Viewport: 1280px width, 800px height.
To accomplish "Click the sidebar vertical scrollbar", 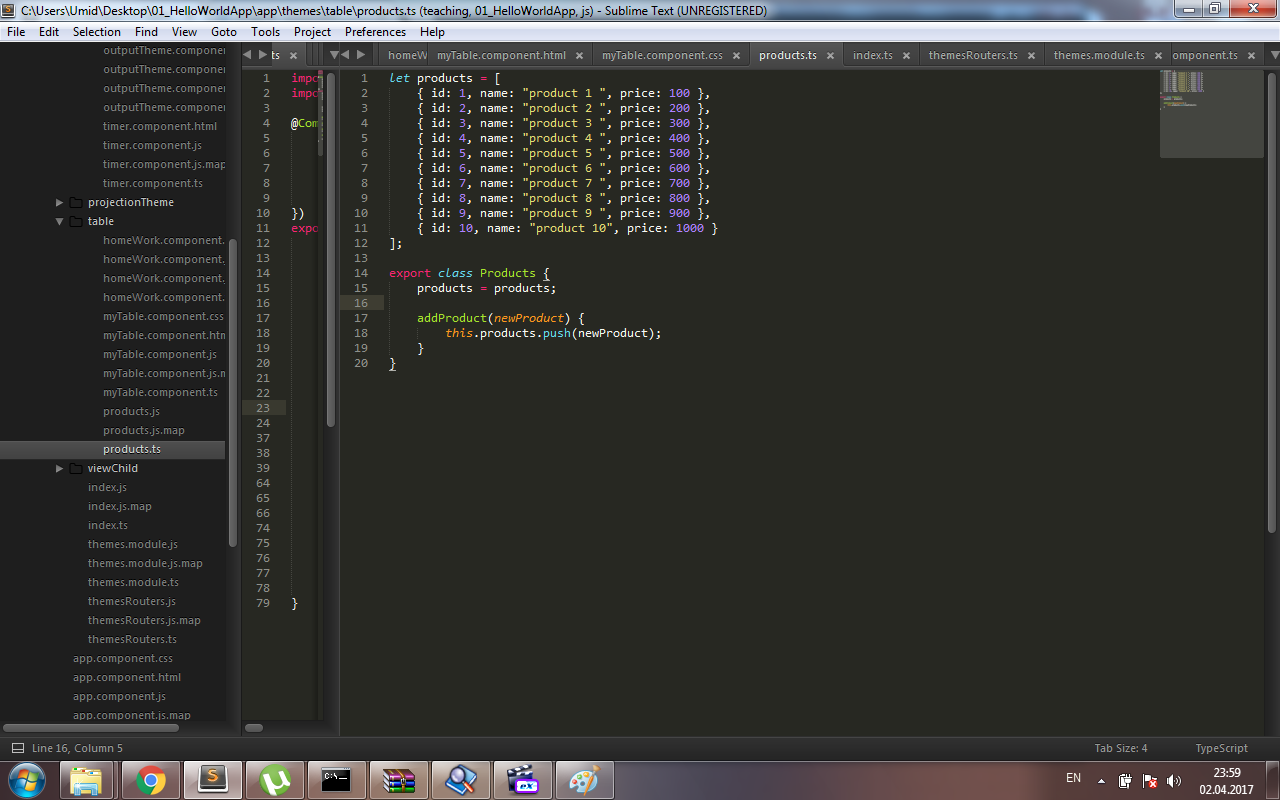I will tap(233, 393).
